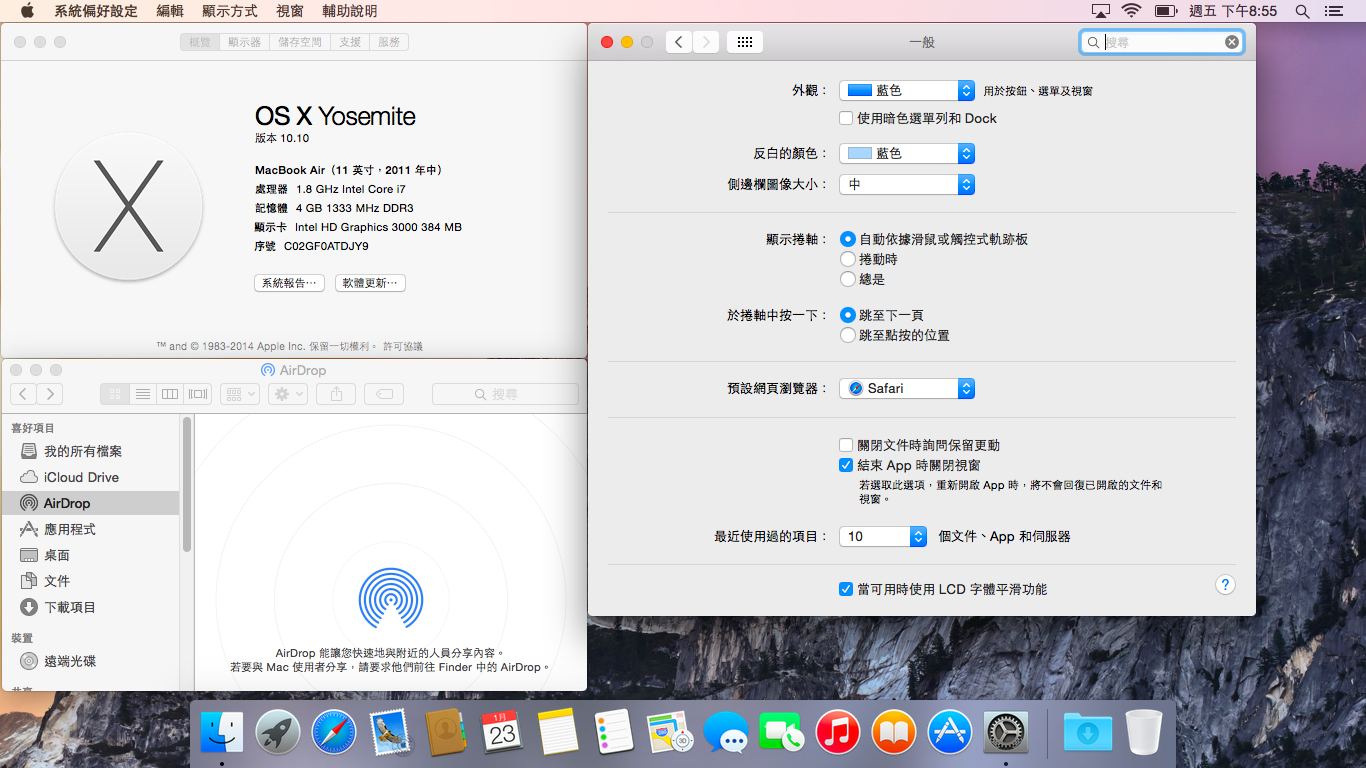Choose 跳至下一頁 radio button
Viewport: 1366px width, 768px height.
(x=848, y=315)
